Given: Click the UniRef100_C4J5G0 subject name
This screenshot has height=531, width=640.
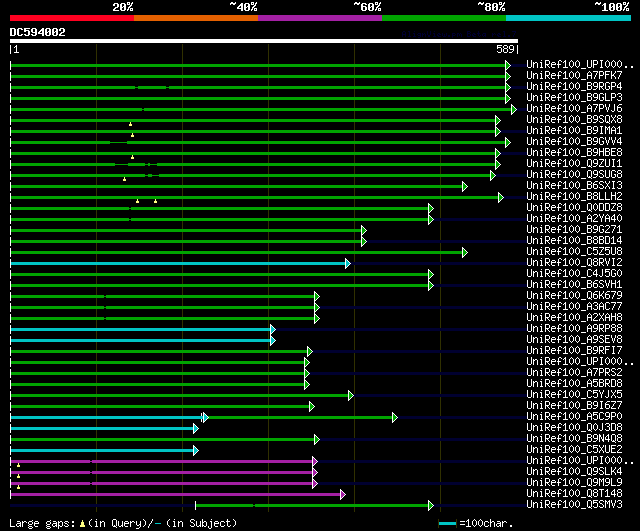Looking at the screenshot, I should point(574,273).
